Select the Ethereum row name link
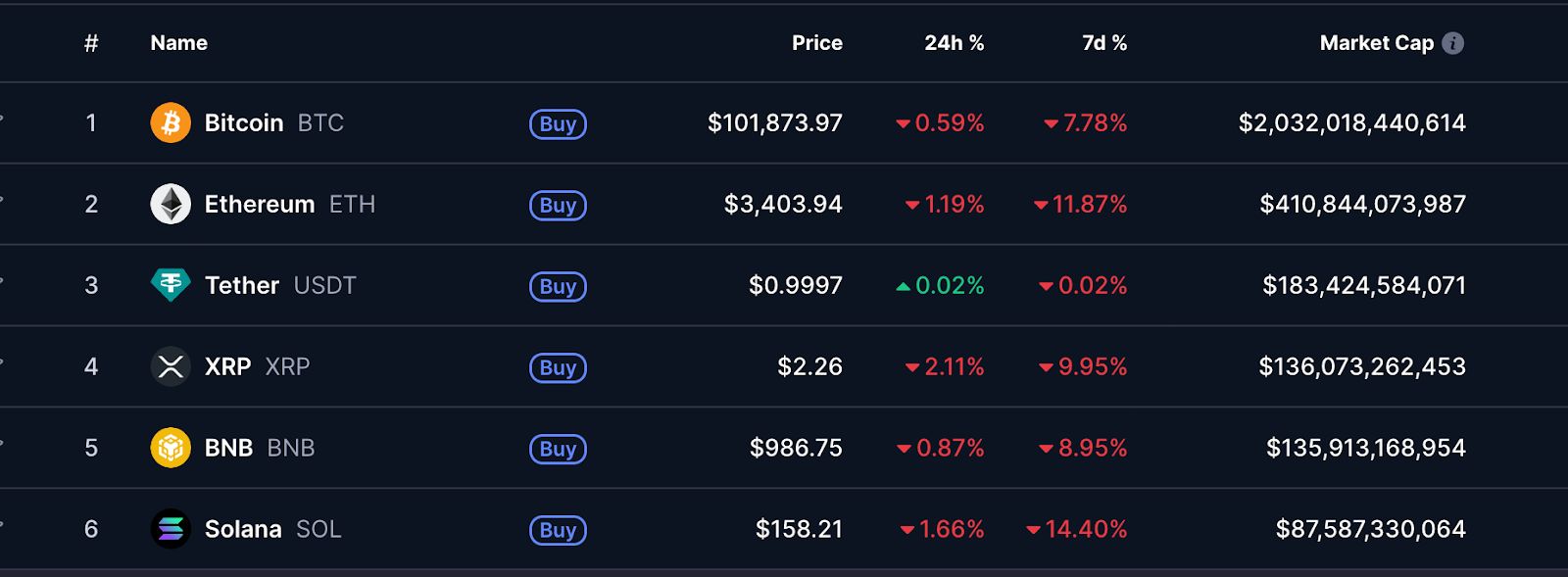 pos(260,204)
